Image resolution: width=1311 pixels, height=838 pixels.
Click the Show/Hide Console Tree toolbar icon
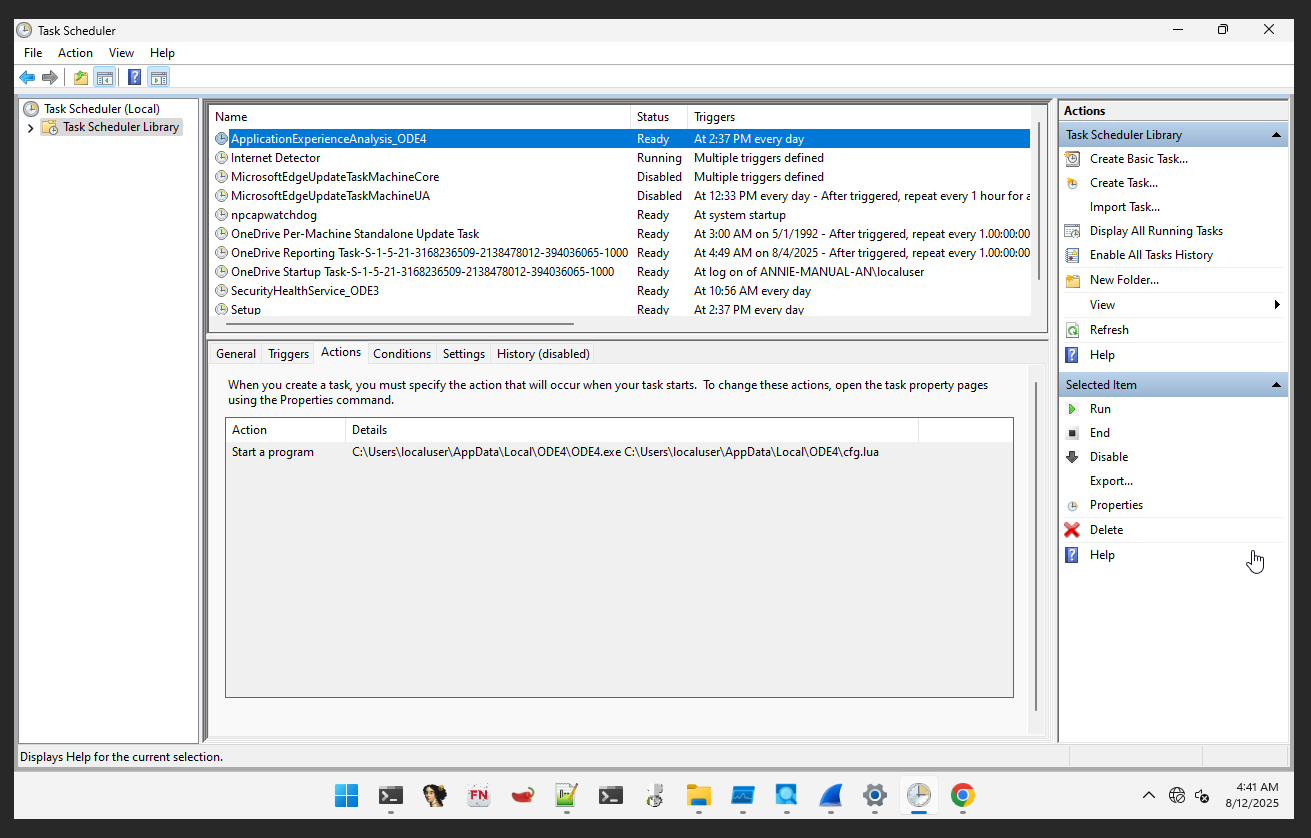click(104, 78)
